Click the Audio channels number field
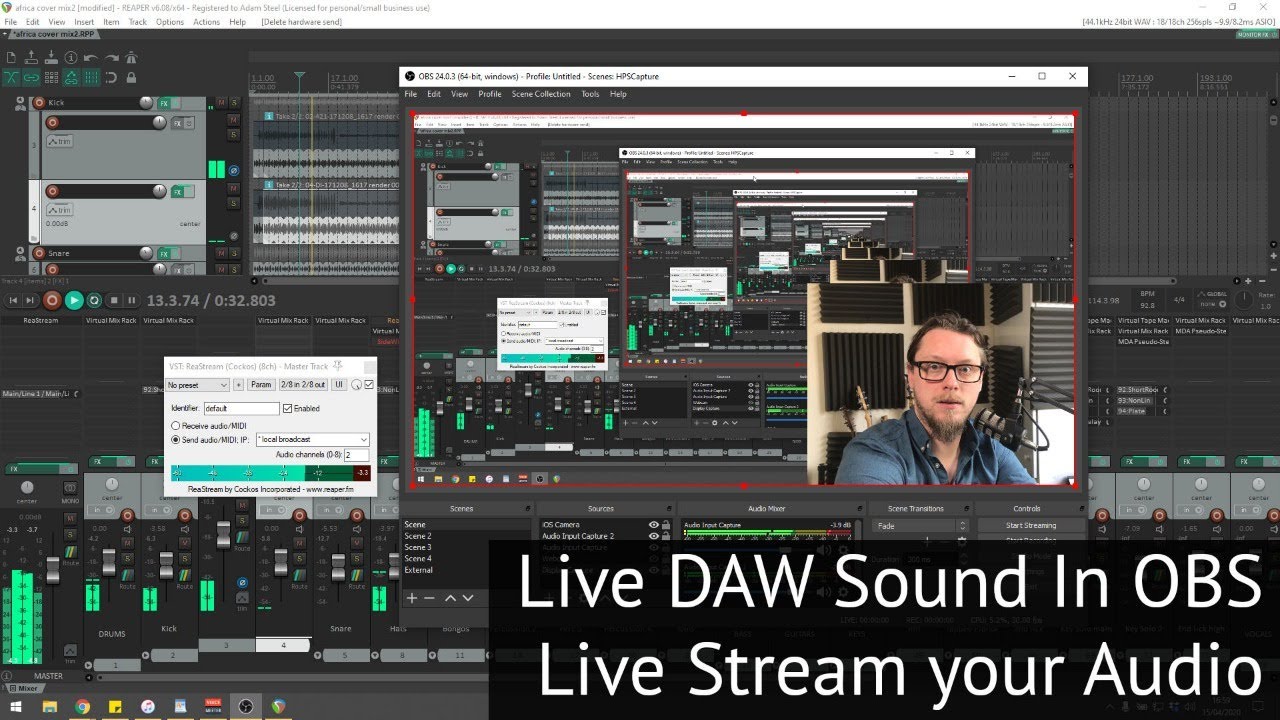This screenshot has width=1280, height=720. click(x=356, y=455)
